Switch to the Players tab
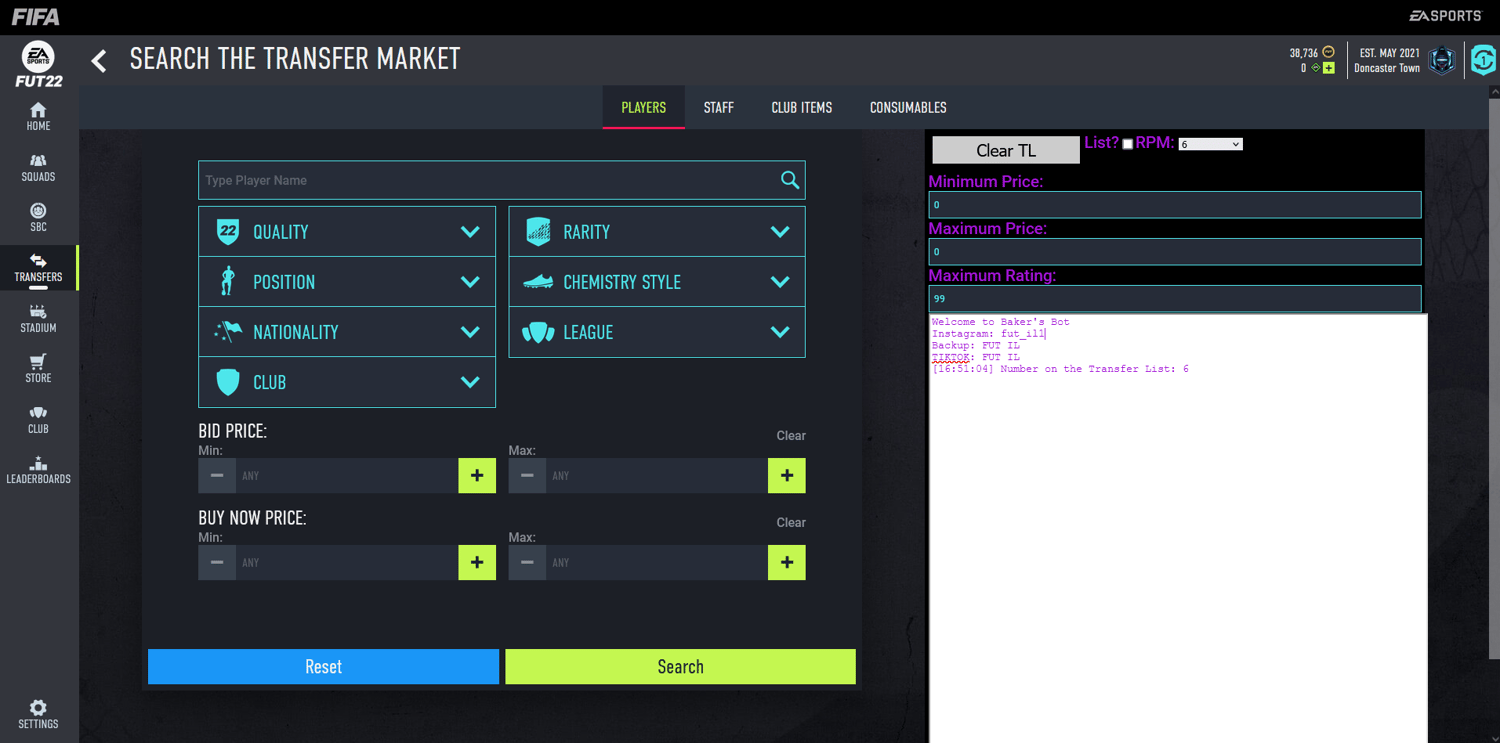The image size is (1500, 743). tap(643, 107)
